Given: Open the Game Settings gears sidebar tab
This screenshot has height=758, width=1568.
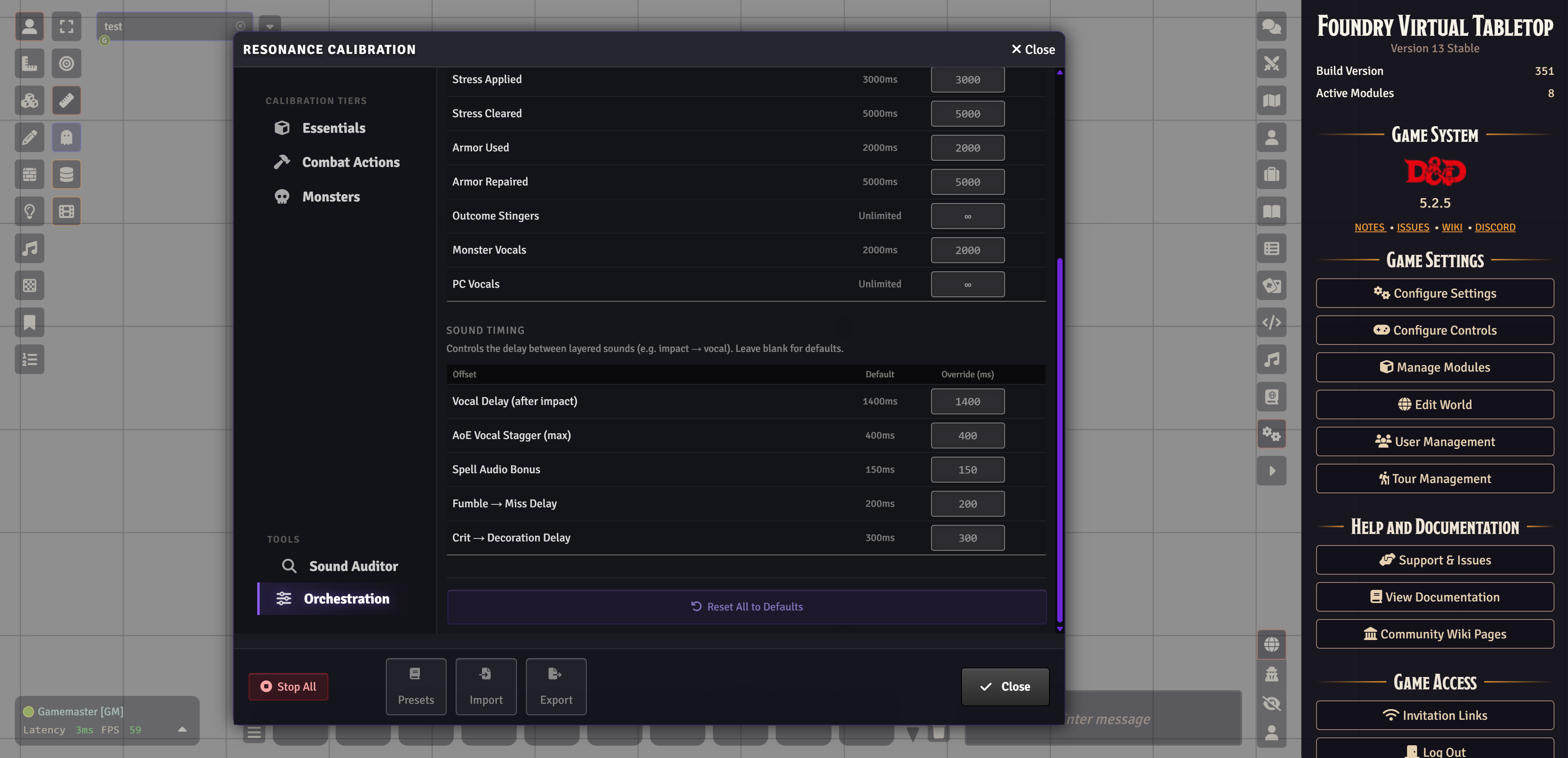Looking at the screenshot, I should (x=1272, y=434).
